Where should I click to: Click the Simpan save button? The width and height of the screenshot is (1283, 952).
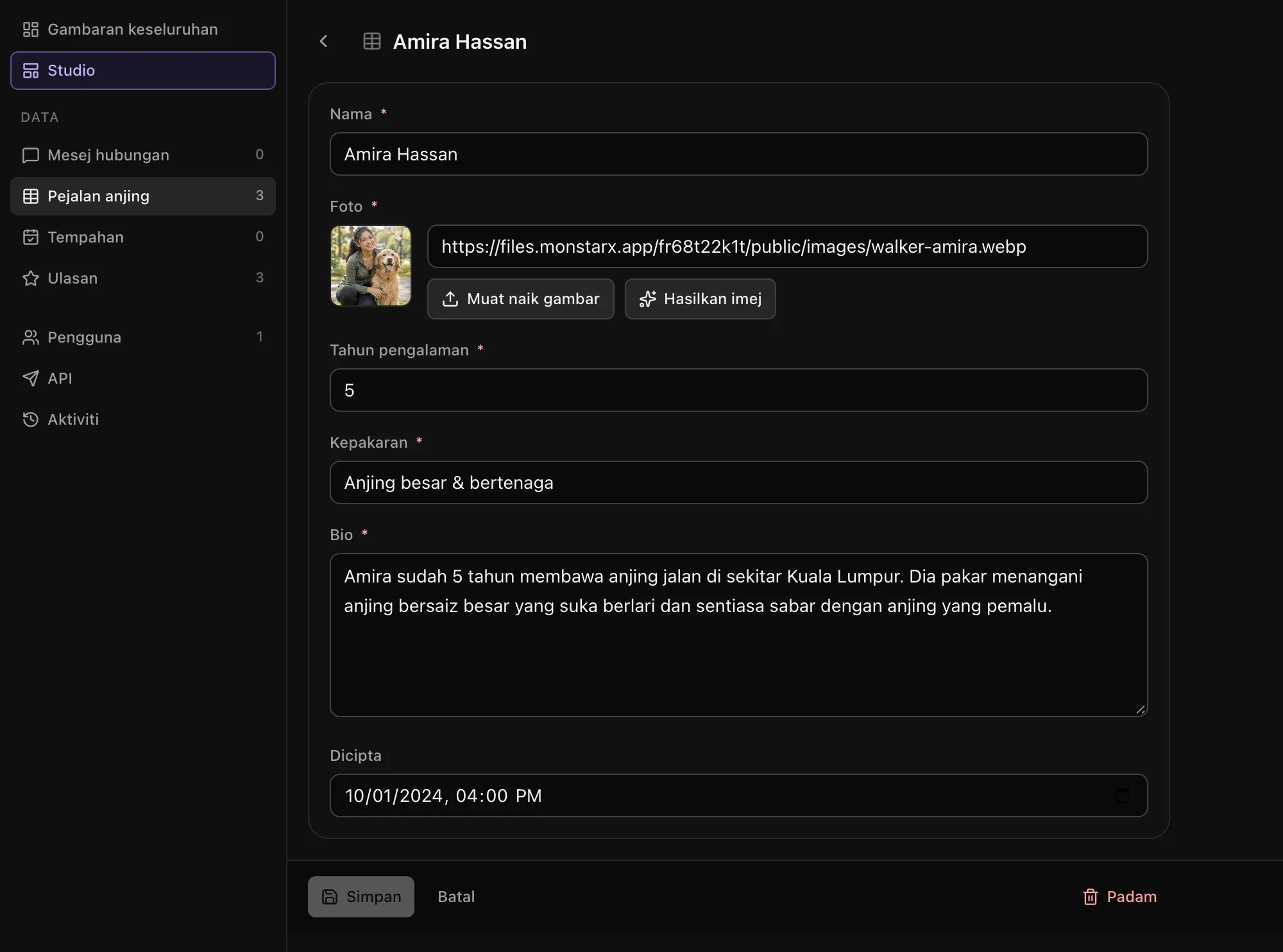point(361,897)
